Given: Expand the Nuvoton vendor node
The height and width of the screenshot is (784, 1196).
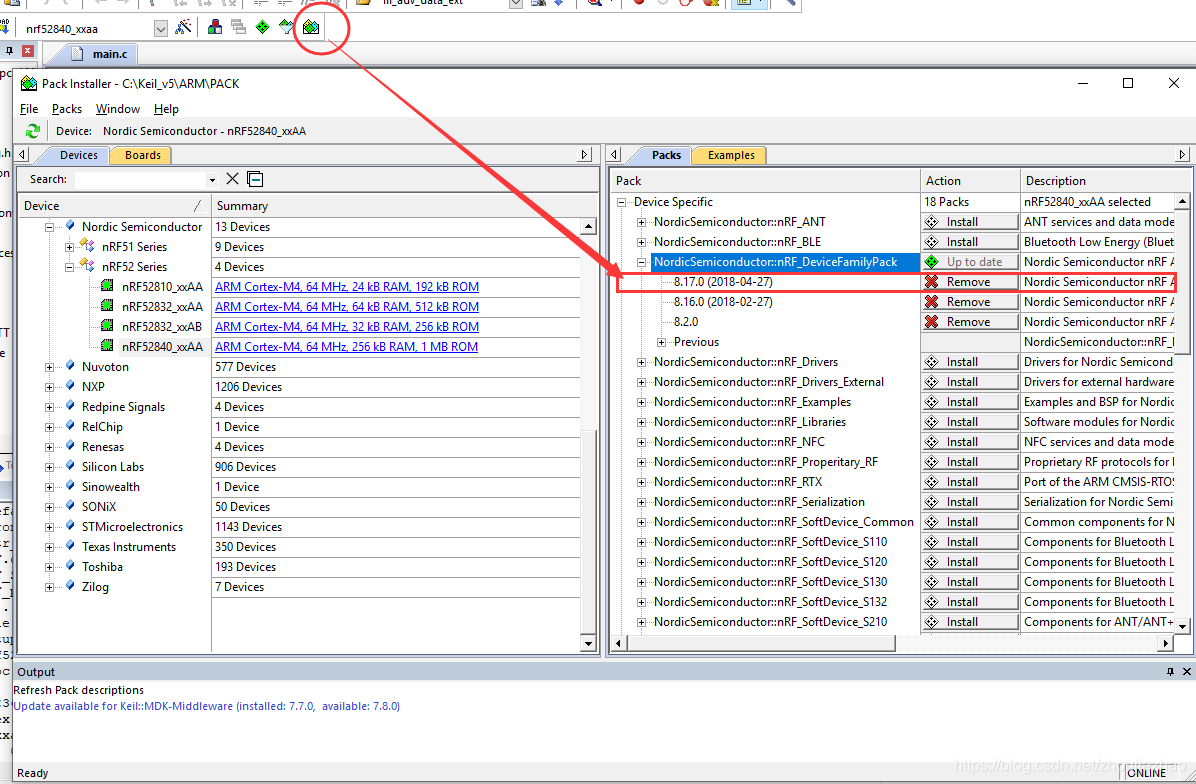Looking at the screenshot, I should click(x=50, y=367).
